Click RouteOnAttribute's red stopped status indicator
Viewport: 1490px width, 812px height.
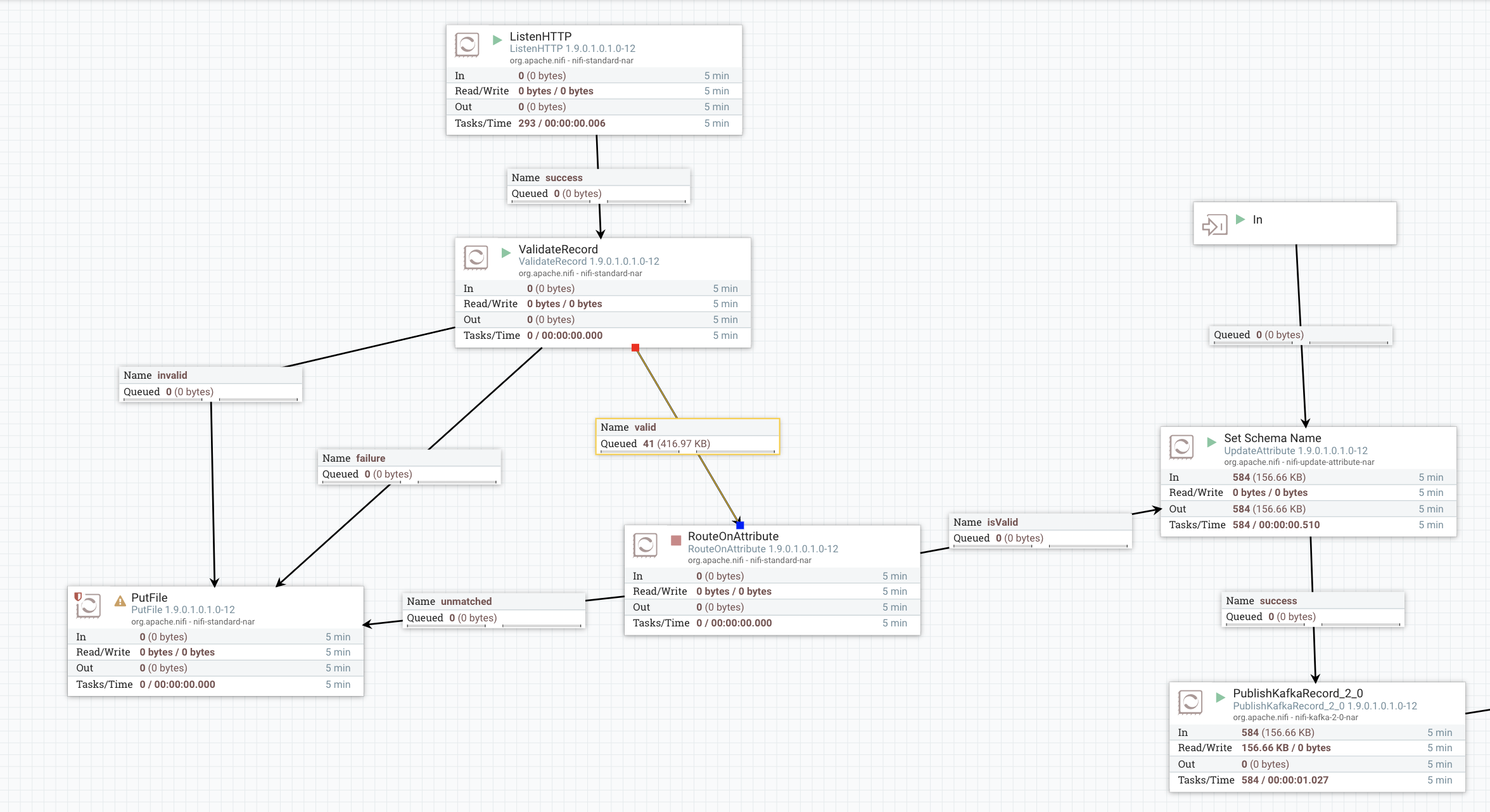point(676,540)
